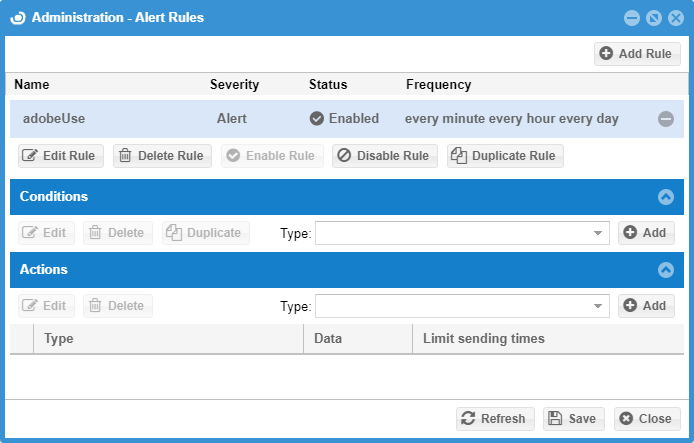This screenshot has height=443, width=694.
Task: Sort rules by Name column header
Action: [x=32, y=85]
